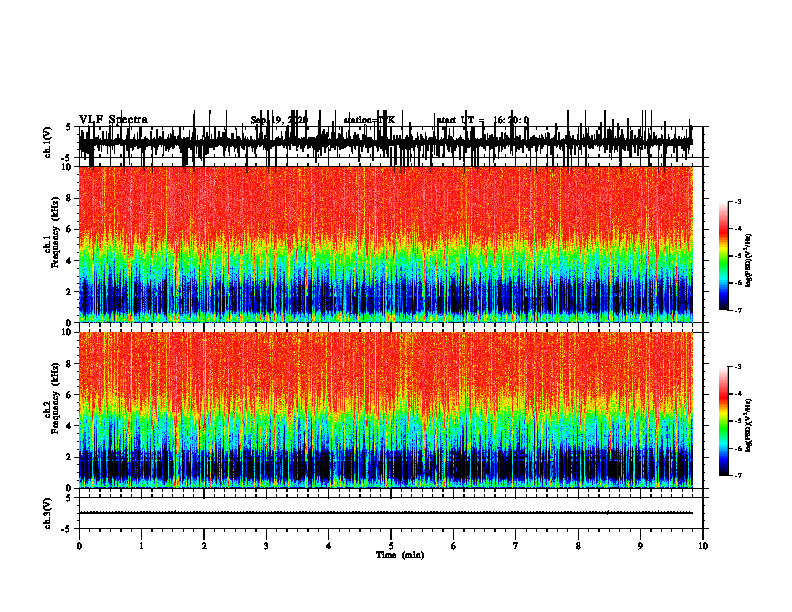Click the ch.1 spectrogram '8' kHz tick label
Image resolution: width=792 pixels, height=612 pixels.
(x=69, y=198)
